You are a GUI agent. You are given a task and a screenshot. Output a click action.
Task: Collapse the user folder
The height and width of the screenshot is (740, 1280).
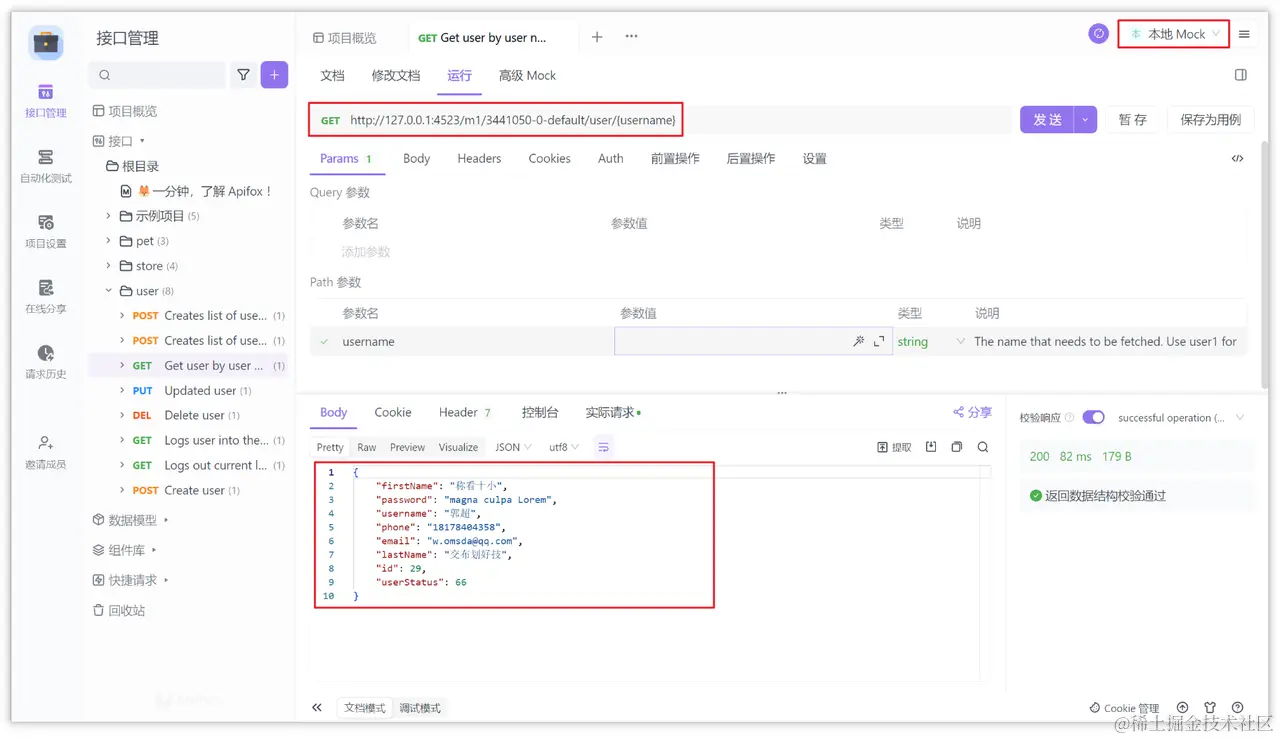(x=108, y=291)
